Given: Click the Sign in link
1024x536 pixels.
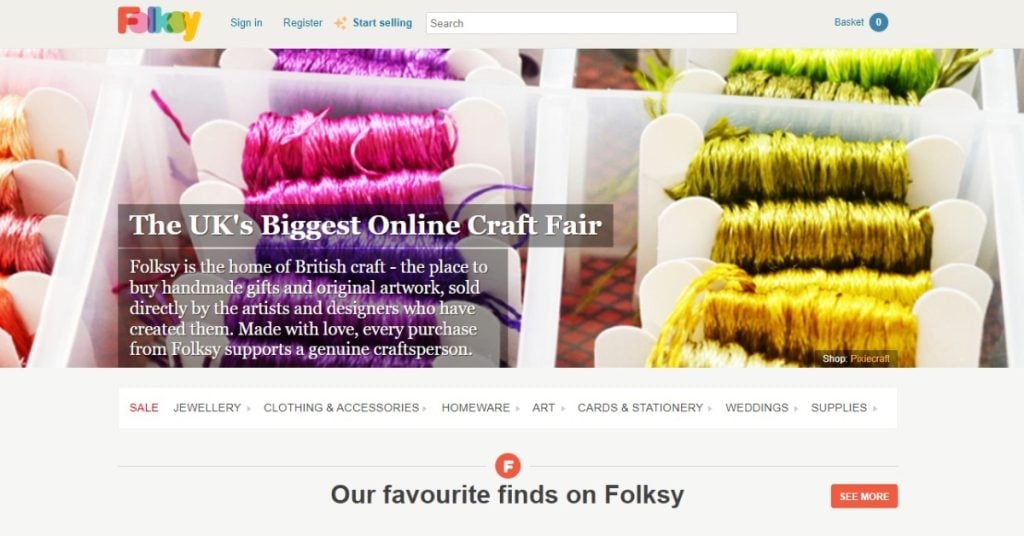Looking at the screenshot, I should (246, 23).
